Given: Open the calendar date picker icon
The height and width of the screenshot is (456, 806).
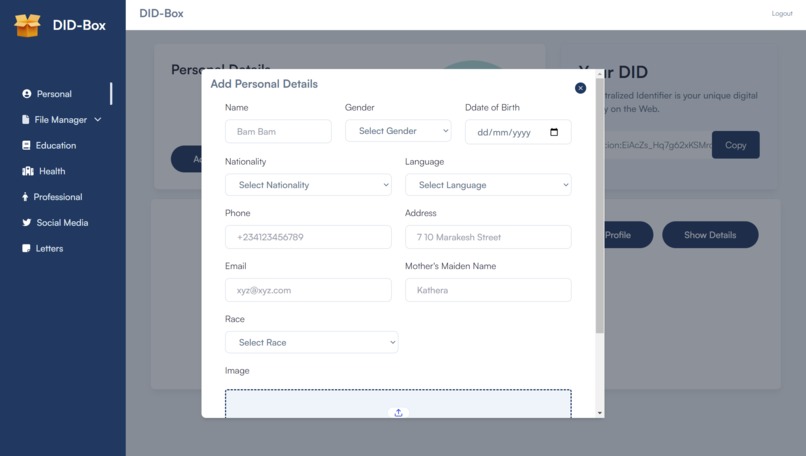Looking at the screenshot, I should pyautogui.click(x=554, y=132).
